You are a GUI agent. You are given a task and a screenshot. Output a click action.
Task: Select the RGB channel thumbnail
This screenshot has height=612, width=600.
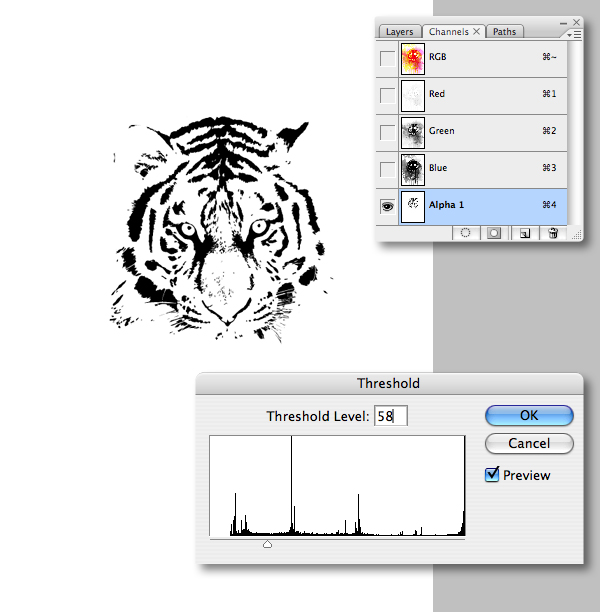tap(413, 59)
